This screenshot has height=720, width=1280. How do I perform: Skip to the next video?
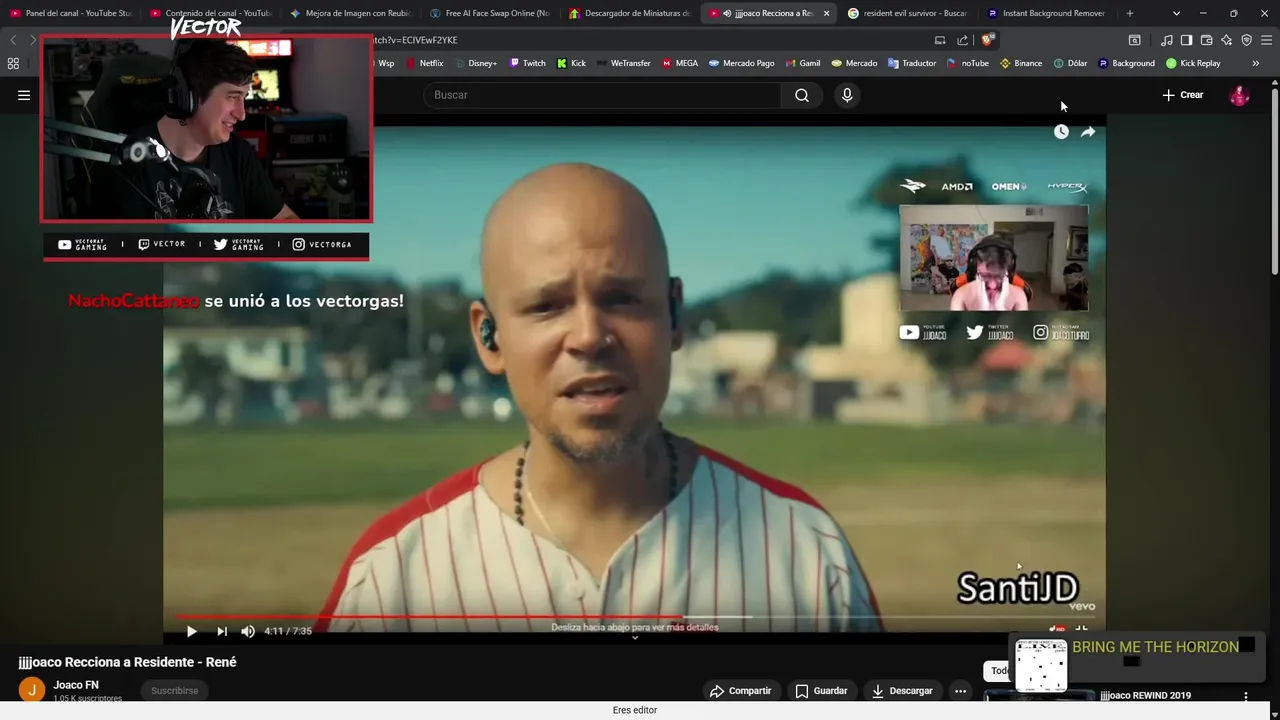coord(221,631)
